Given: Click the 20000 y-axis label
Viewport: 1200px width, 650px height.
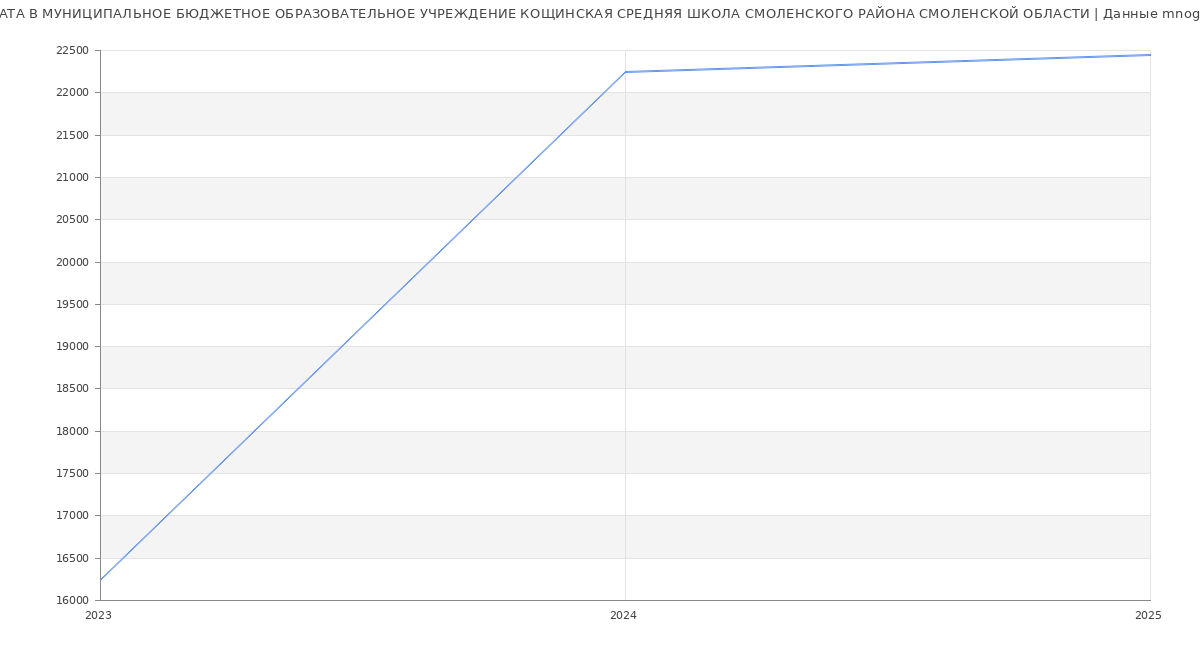Looking at the screenshot, I should click(73, 262).
